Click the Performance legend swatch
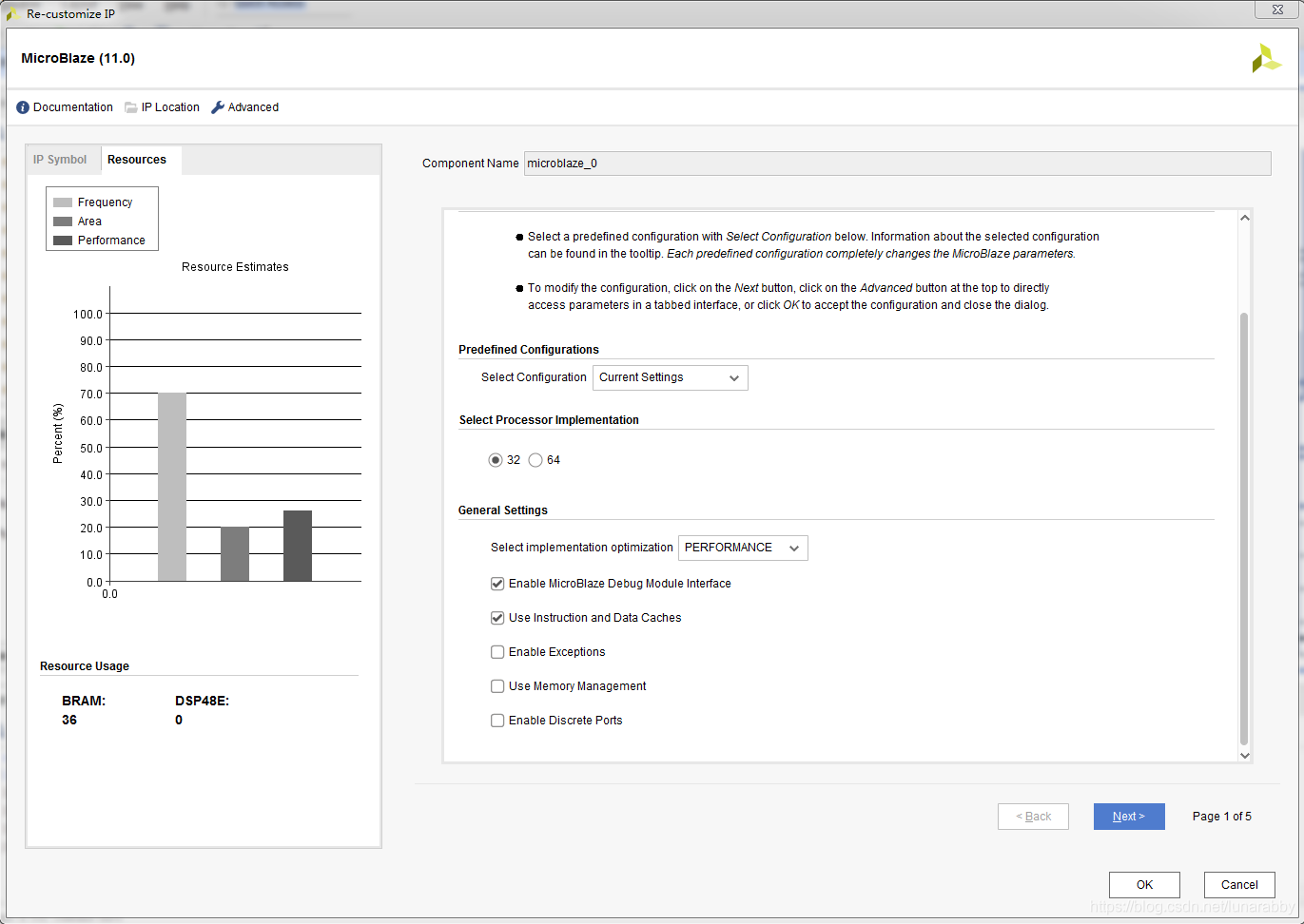Screen dimensions: 1304x924 63,241
